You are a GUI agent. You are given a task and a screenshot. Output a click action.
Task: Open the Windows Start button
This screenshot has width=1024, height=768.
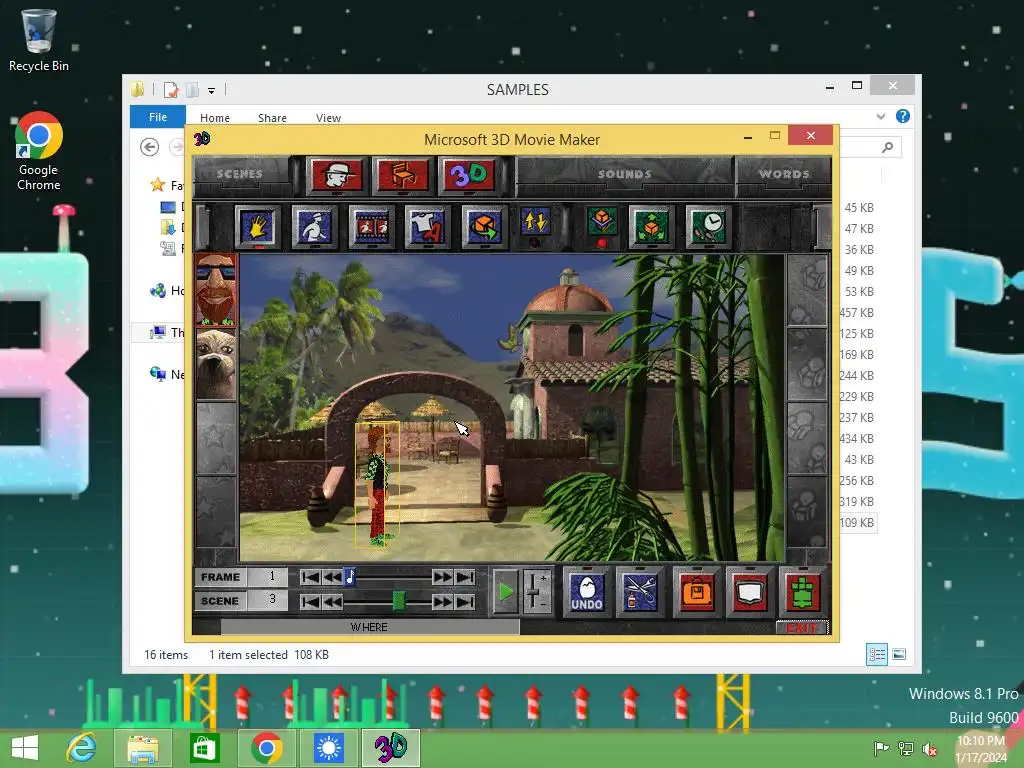25,748
